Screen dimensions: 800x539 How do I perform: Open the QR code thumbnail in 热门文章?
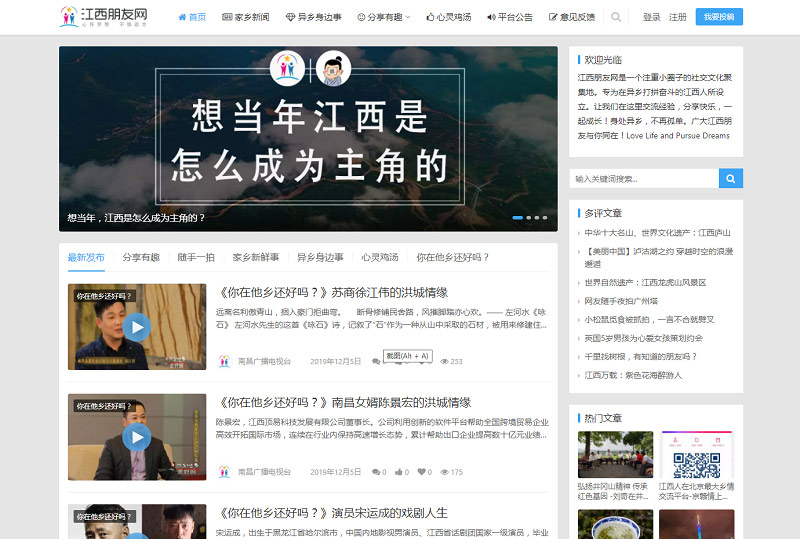(x=696, y=465)
